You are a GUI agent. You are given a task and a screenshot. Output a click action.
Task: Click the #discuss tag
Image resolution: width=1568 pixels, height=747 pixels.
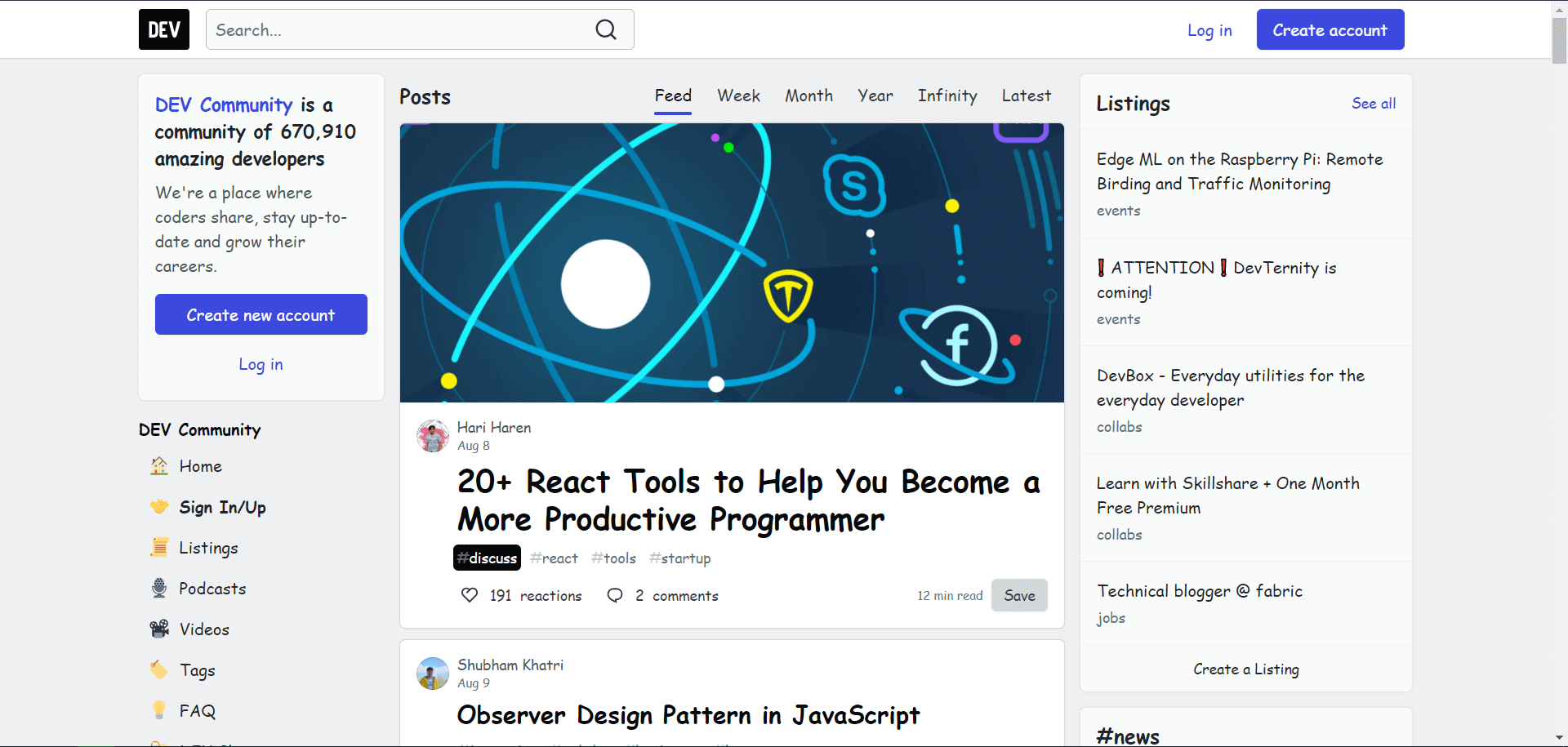tap(487, 558)
